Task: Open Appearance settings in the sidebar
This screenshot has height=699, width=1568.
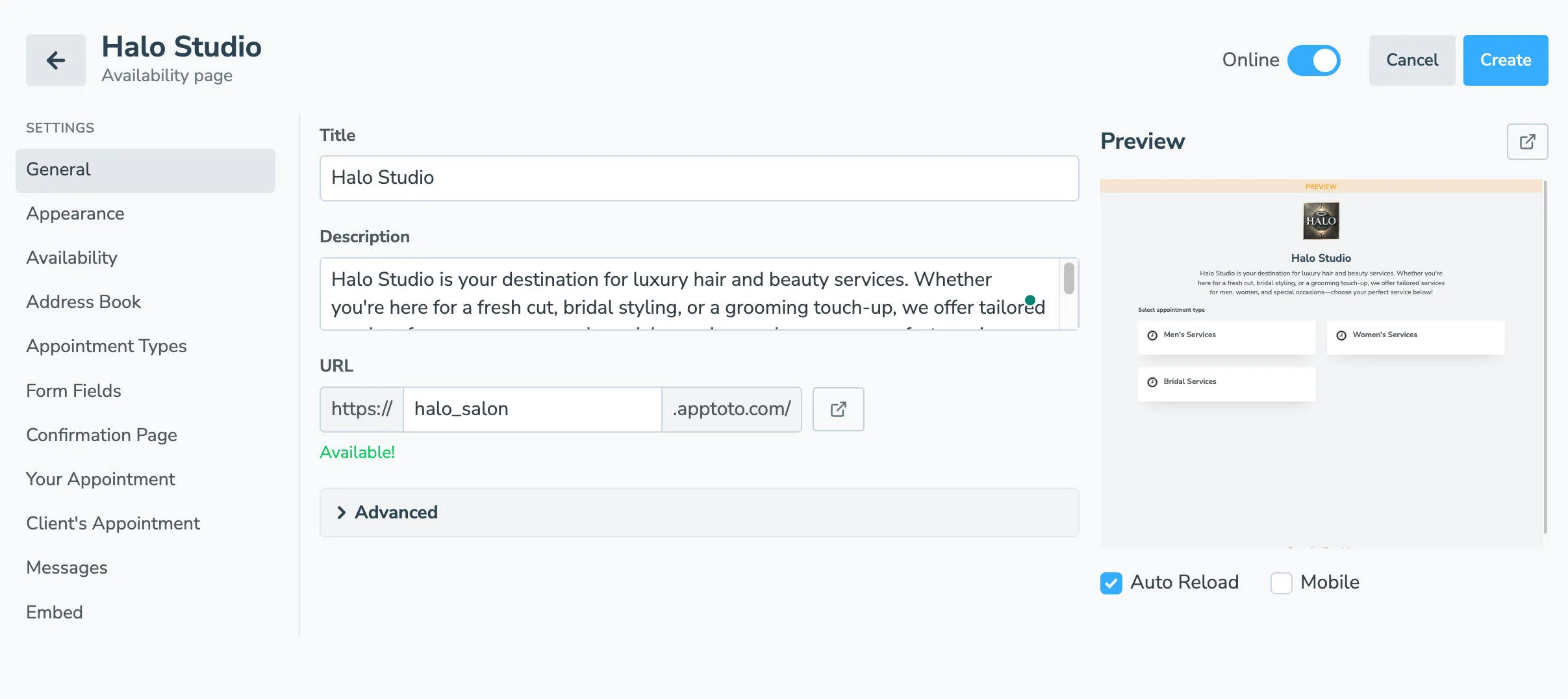Action: (75, 213)
